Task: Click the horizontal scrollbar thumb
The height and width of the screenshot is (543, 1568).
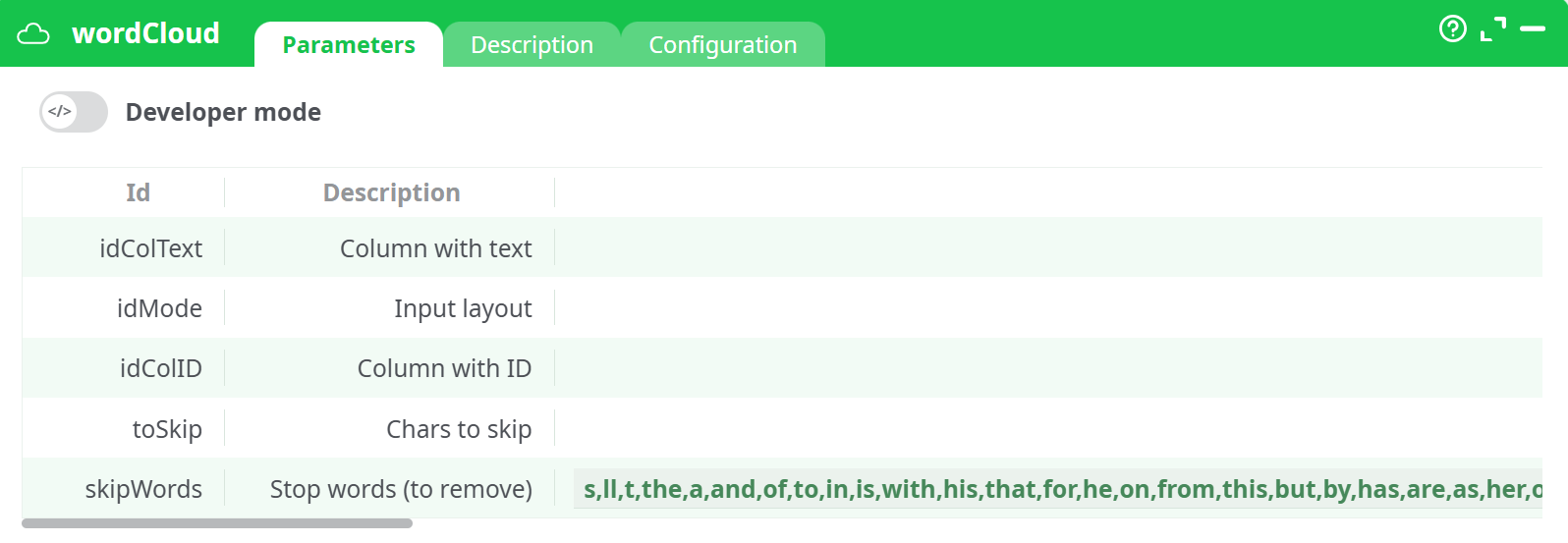Action: click(x=216, y=523)
